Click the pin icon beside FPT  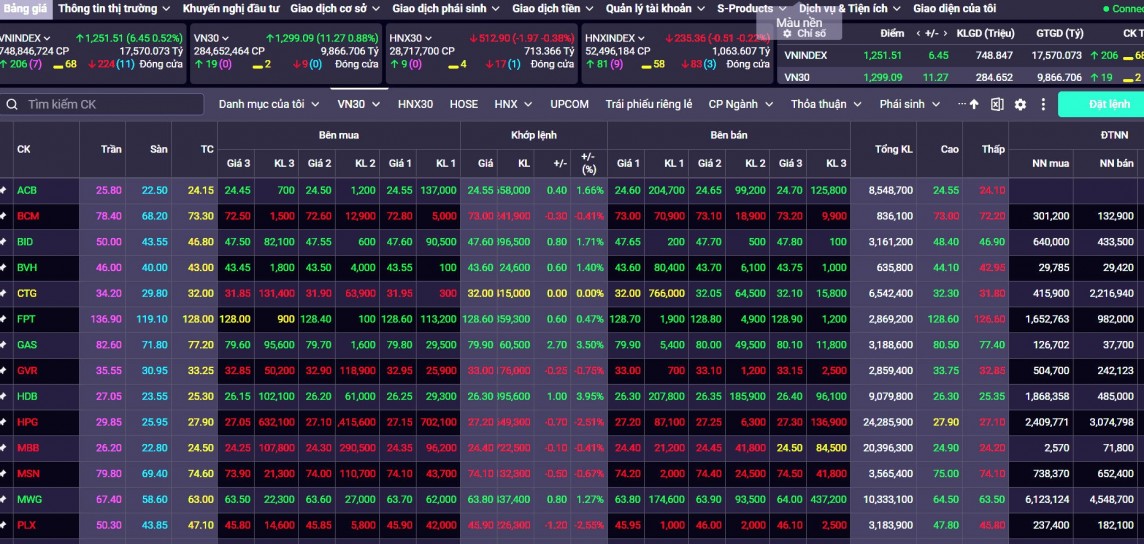pos(4,319)
